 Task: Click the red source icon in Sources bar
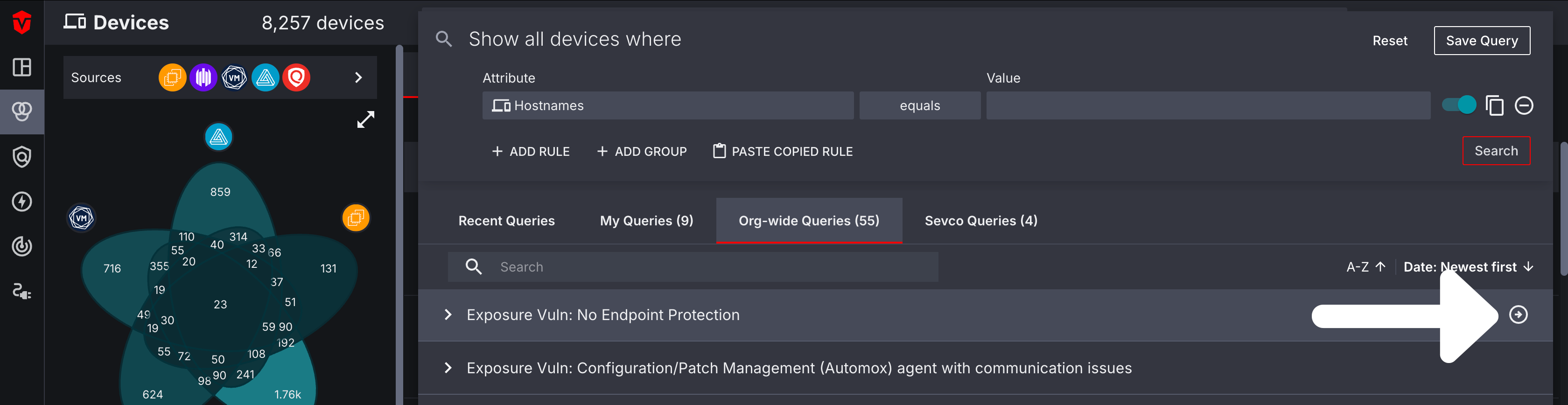pyautogui.click(x=296, y=77)
